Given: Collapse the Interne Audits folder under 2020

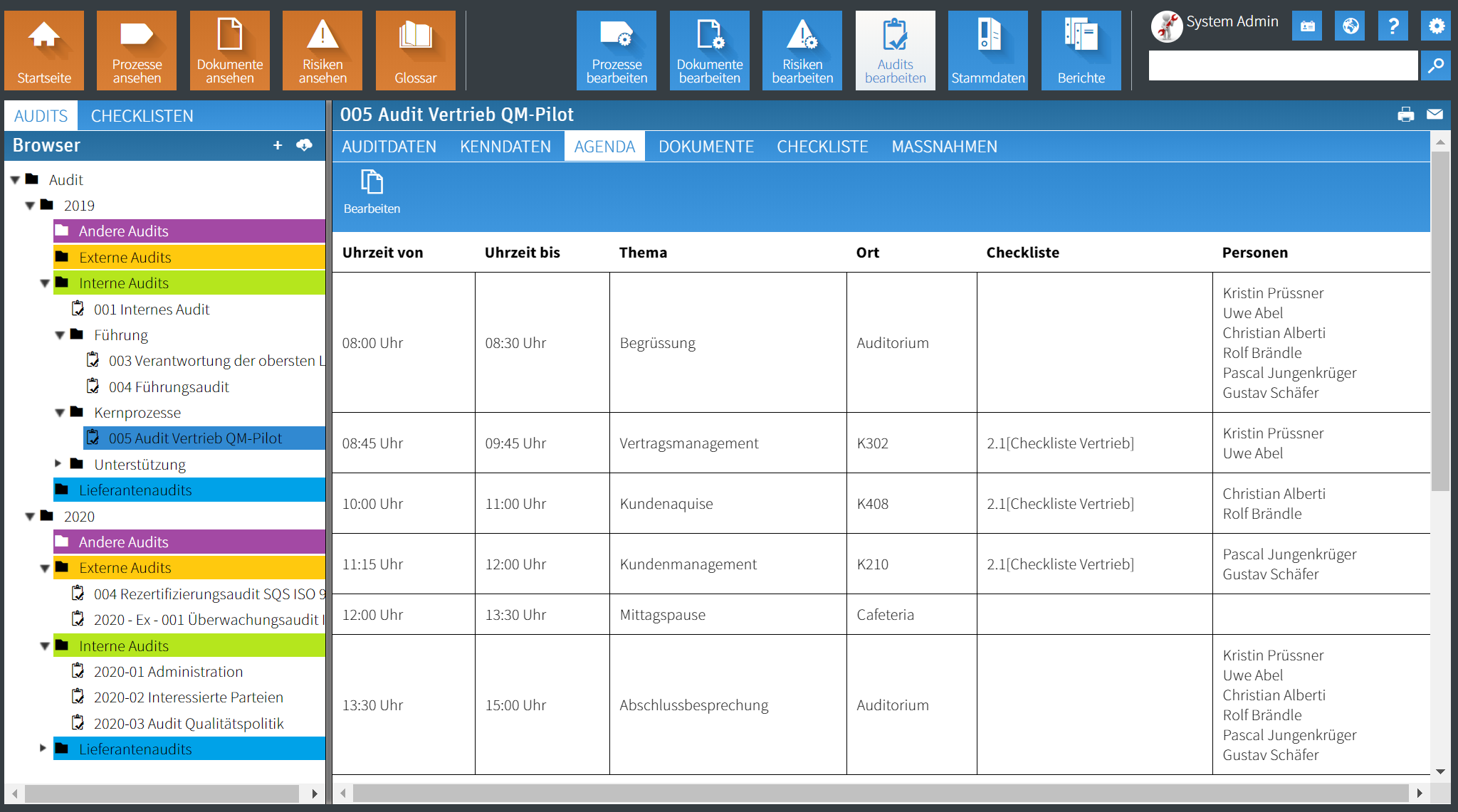Looking at the screenshot, I should pyautogui.click(x=44, y=645).
